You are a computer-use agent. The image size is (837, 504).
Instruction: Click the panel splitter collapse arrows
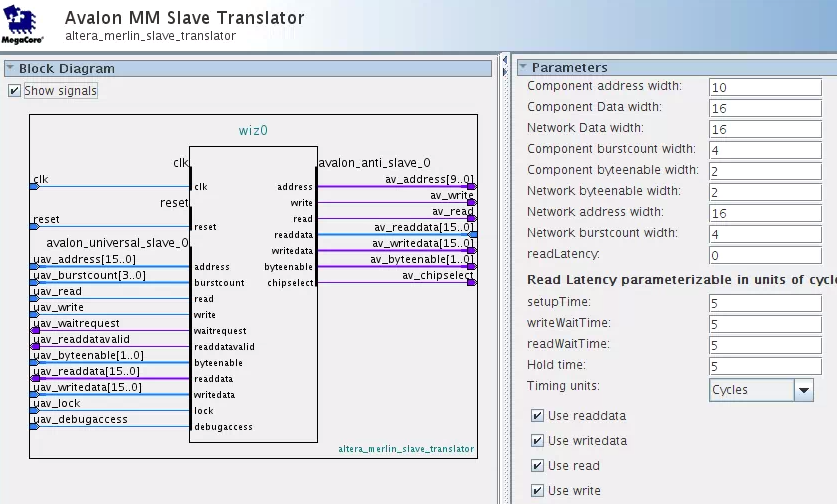coord(504,65)
